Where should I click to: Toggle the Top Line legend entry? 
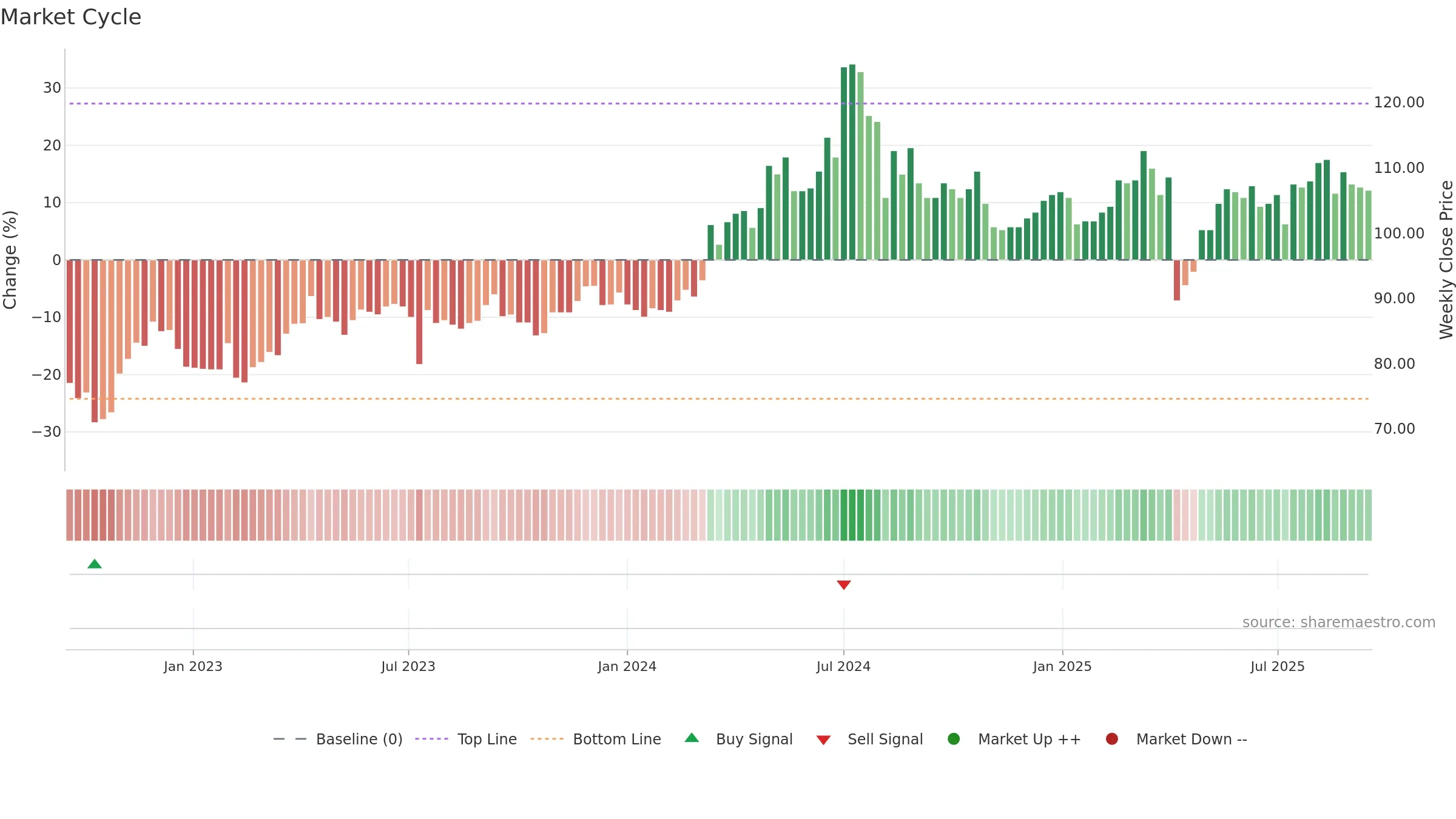click(x=466, y=739)
